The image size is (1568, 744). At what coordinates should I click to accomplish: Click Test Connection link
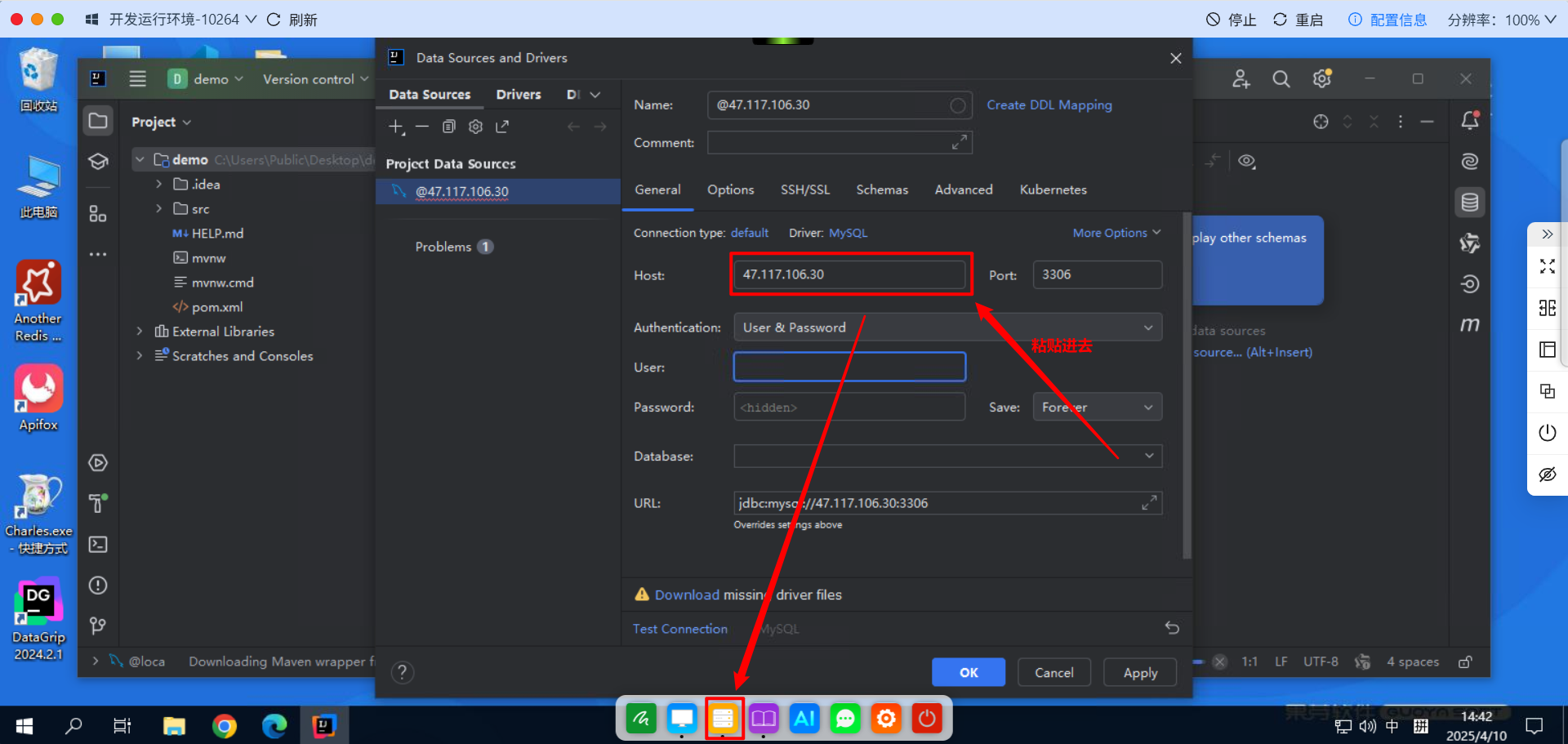click(680, 629)
